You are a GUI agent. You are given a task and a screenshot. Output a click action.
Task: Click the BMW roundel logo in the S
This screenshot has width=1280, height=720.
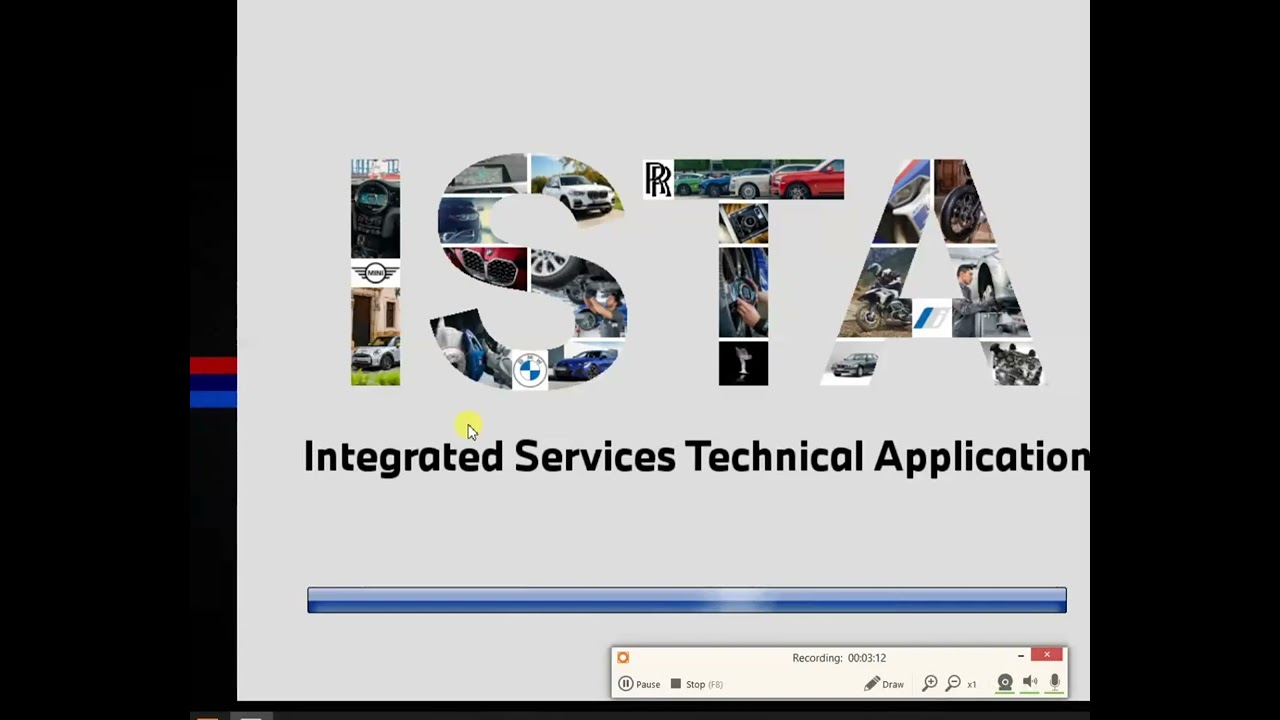tap(530, 370)
